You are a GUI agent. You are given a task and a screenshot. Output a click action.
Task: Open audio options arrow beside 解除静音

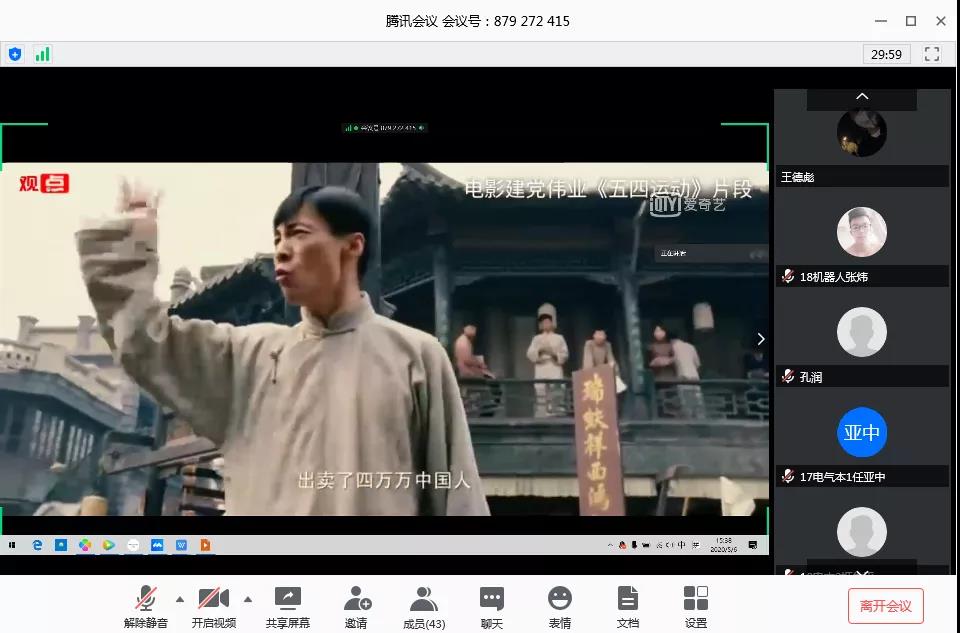coord(179,599)
